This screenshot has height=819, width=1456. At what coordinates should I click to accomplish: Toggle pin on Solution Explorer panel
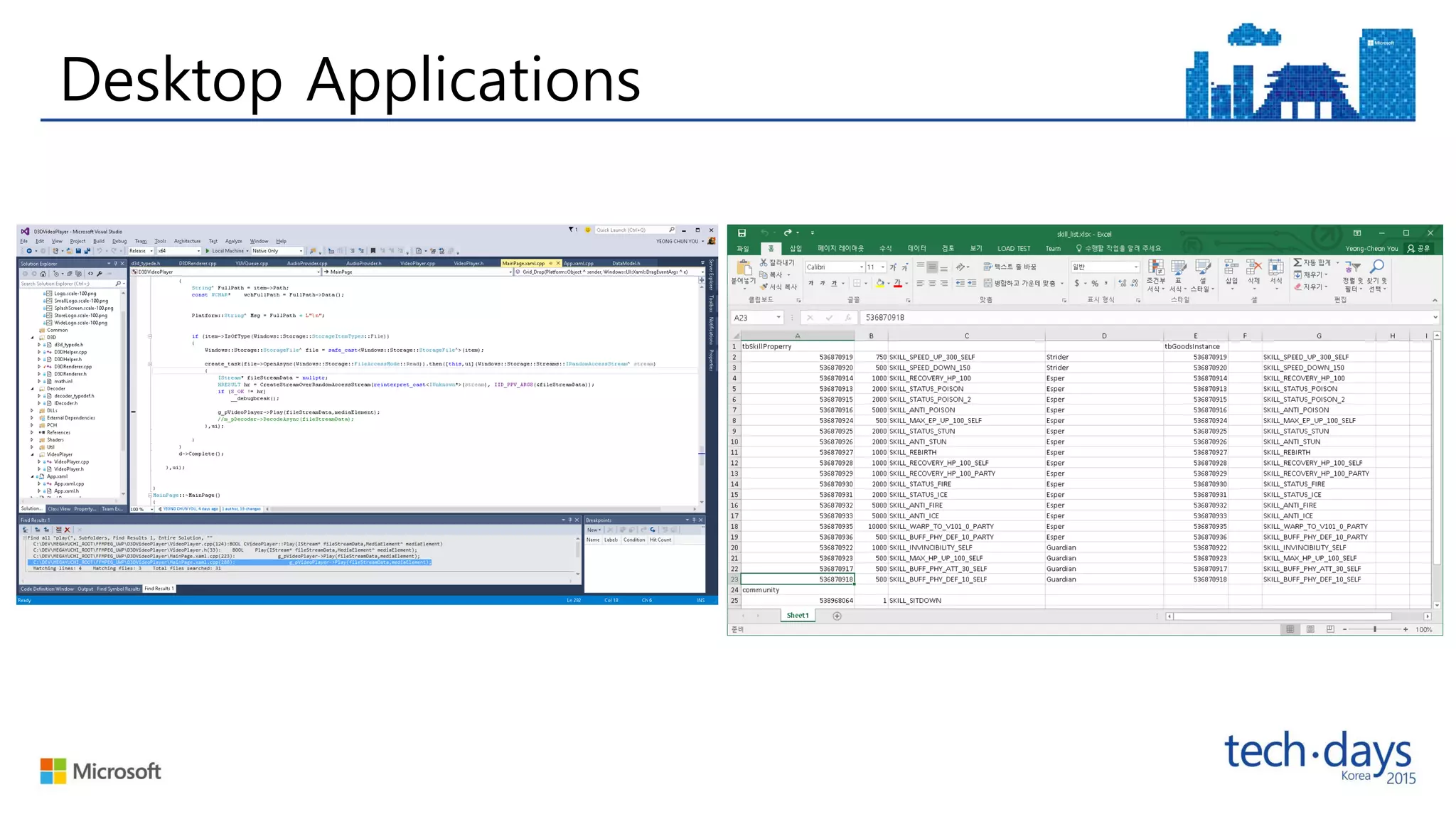pos(115,264)
